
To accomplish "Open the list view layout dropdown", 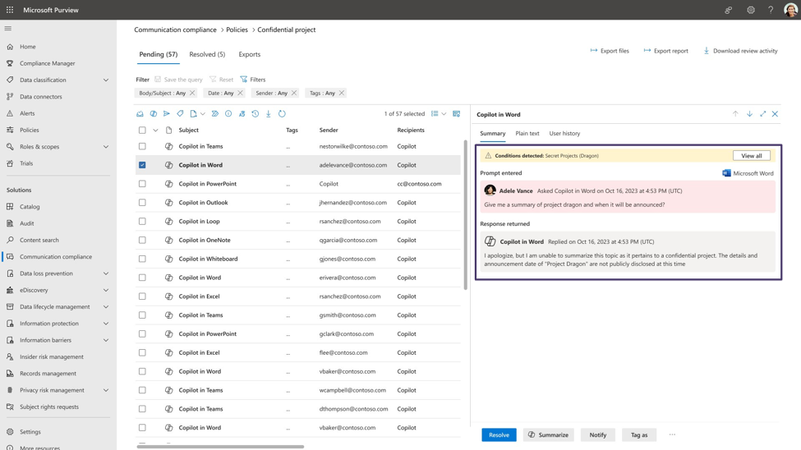I will [439, 114].
